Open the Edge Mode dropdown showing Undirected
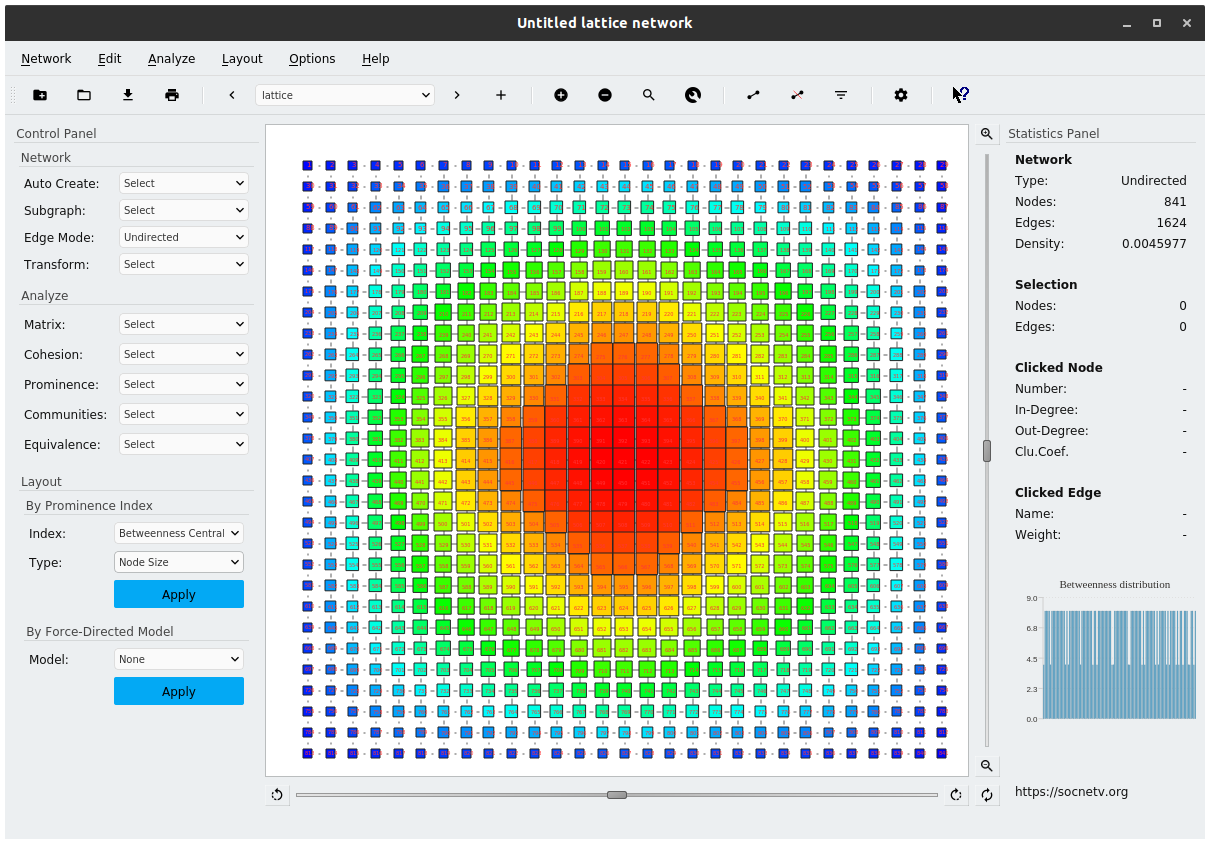The height and width of the screenshot is (848, 1214). (183, 237)
